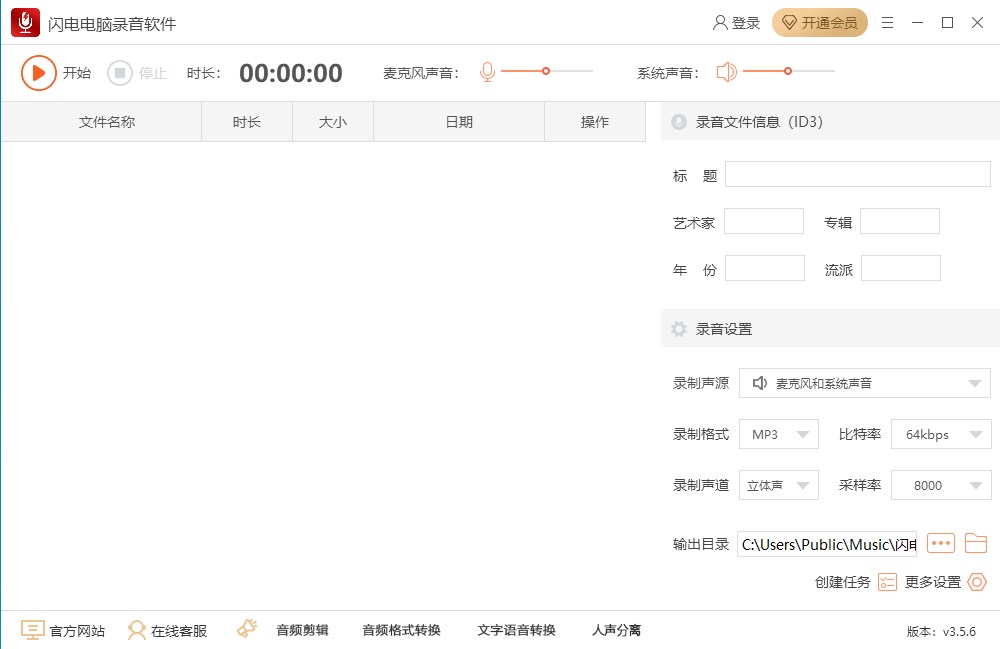Click into the 标题 input field
Image resolution: width=1000 pixels, height=649 pixels.
858,174
